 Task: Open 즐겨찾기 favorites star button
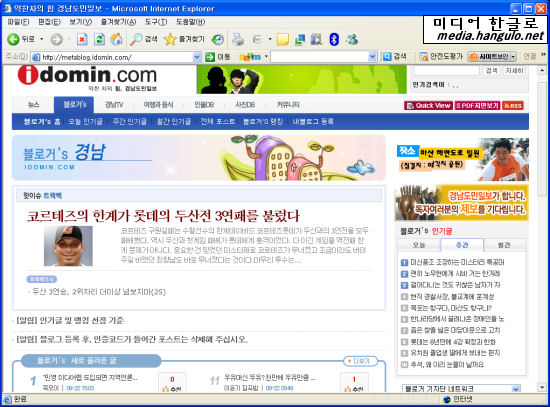click(185, 39)
